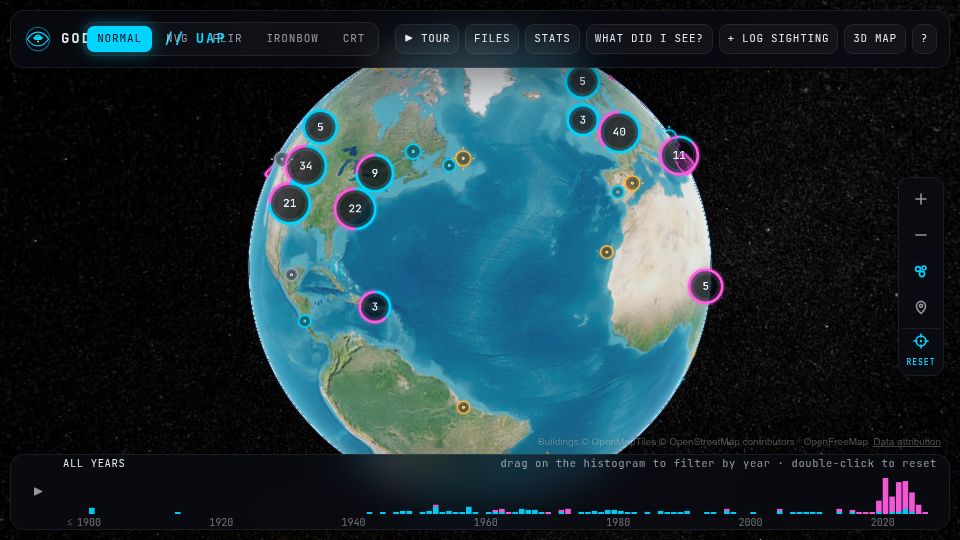Zoom out with the minus icon
This screenshot has height=540, width=960.
[x=921, y=235]
